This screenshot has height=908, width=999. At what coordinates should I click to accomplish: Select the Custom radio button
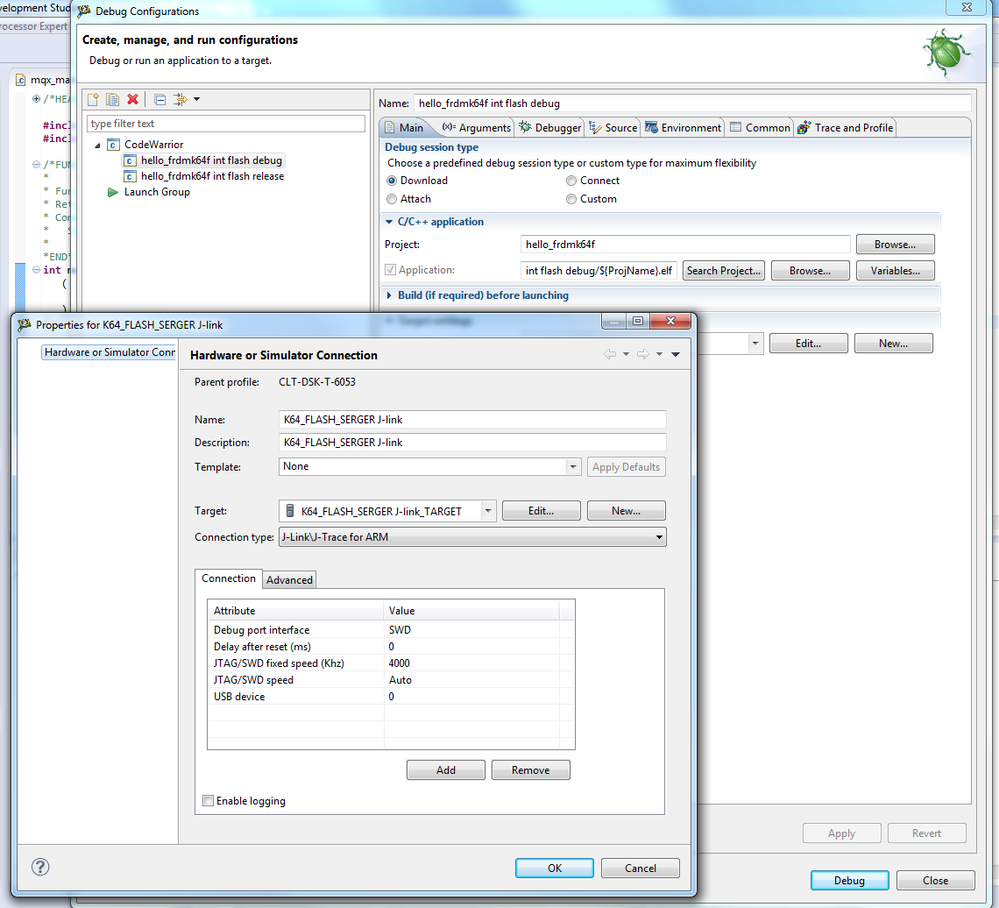571,199
